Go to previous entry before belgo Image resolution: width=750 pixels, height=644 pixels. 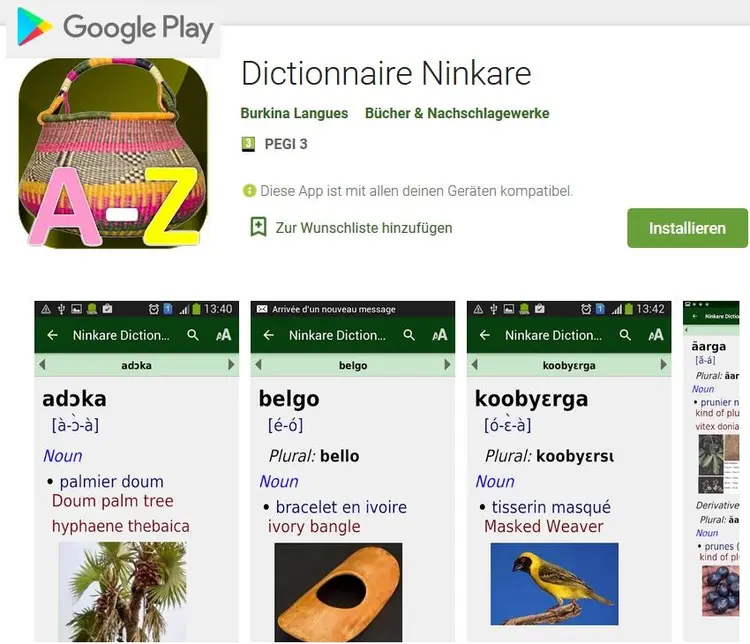(258, 365)
